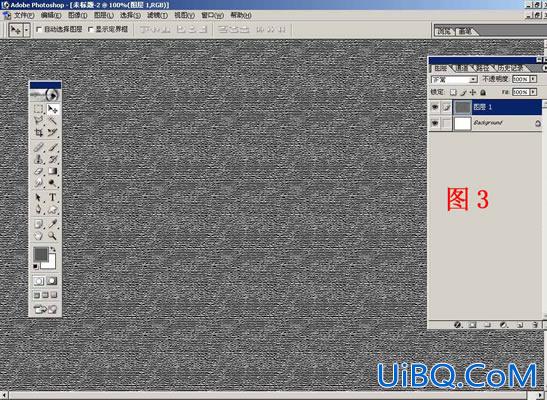The width and height of the screenshot is (547, 400).
Task: Click the switch foreground/background colors arrow
Action: [53, 249]
